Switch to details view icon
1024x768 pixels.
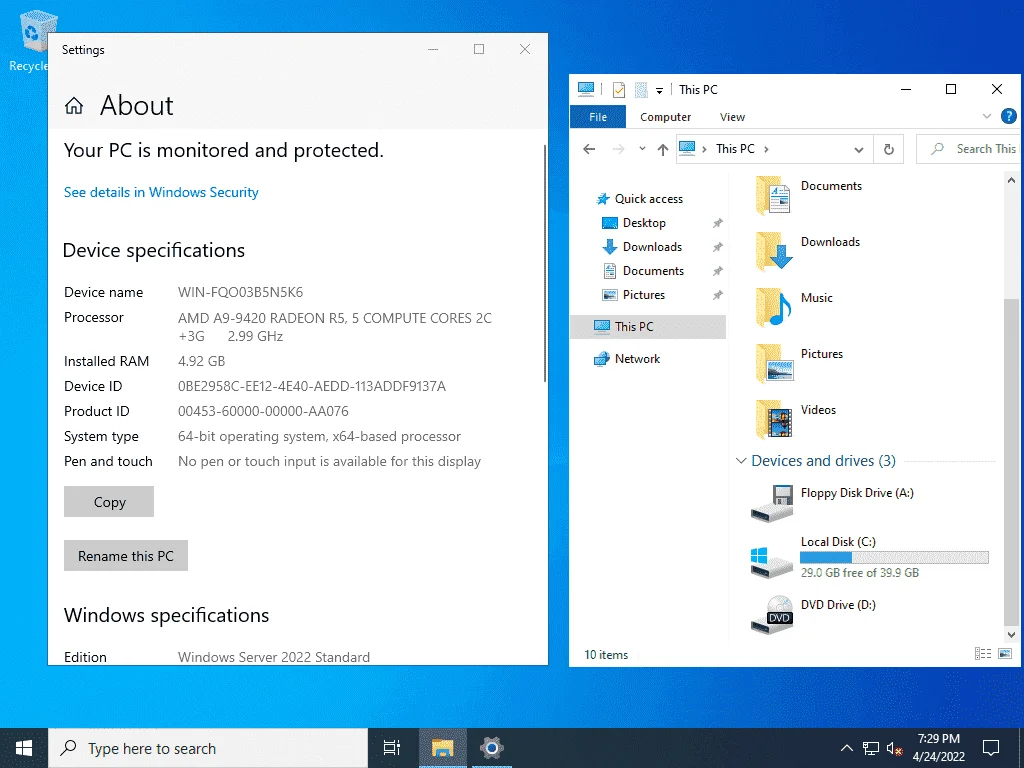[983, 654]
